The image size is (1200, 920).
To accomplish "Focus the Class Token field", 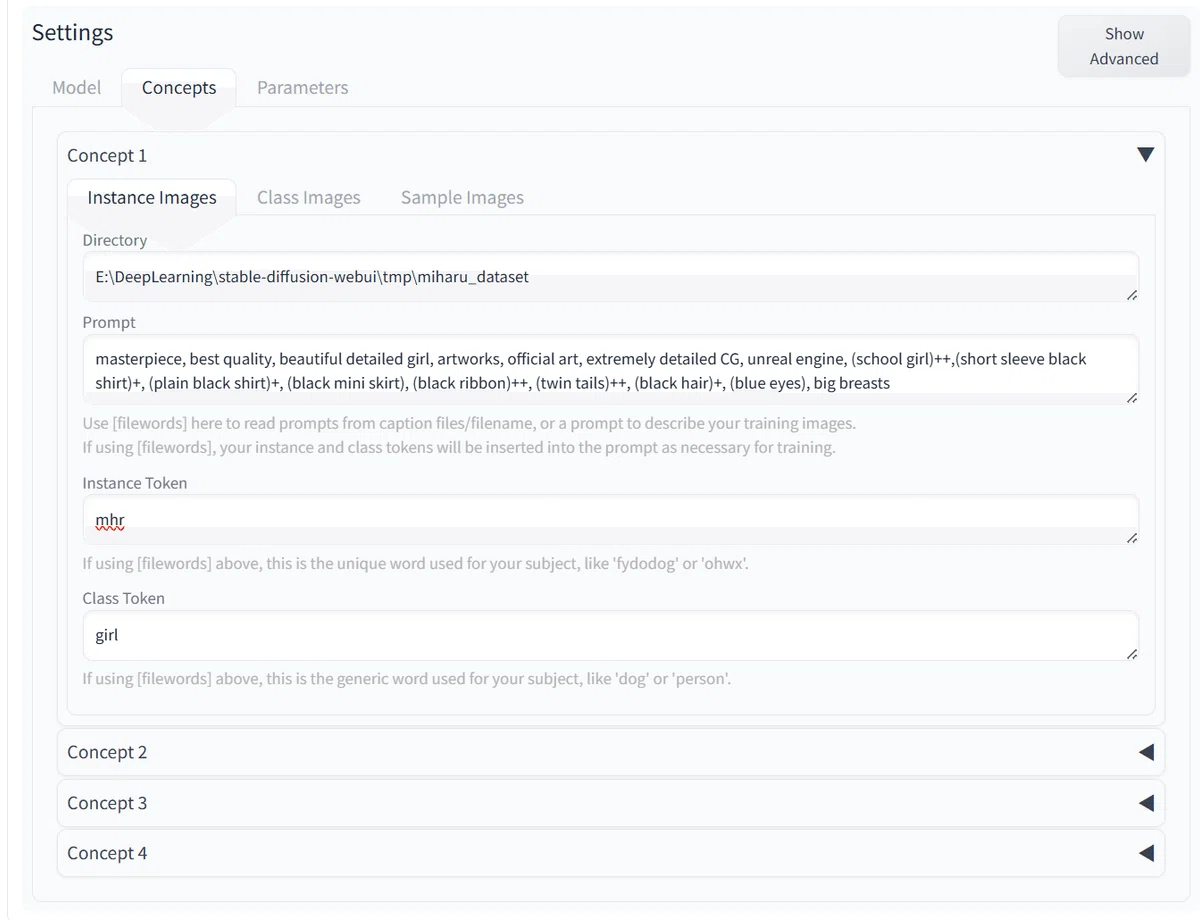I will point(611,636).
